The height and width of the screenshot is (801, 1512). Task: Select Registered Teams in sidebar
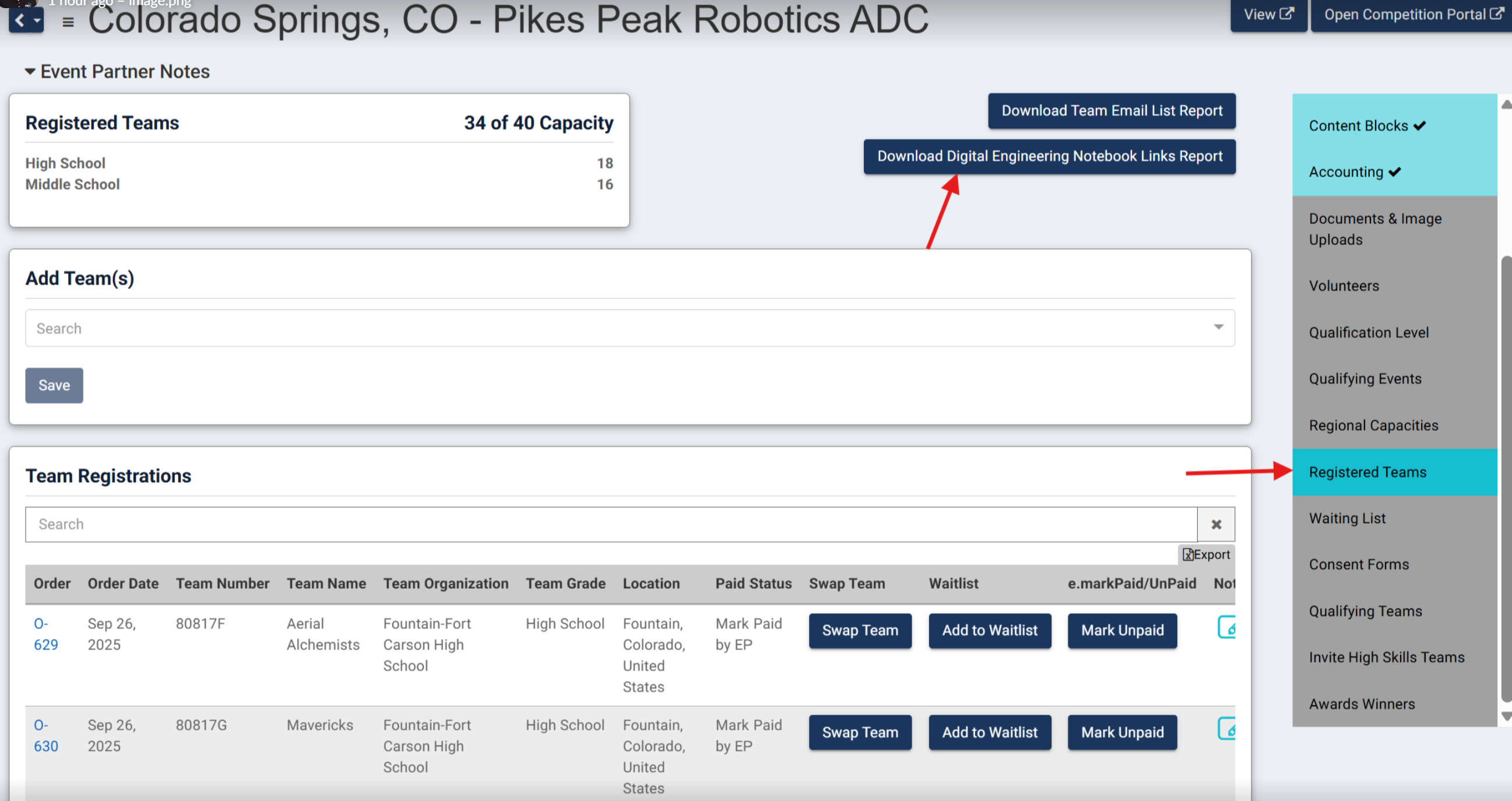(1395, 472)
